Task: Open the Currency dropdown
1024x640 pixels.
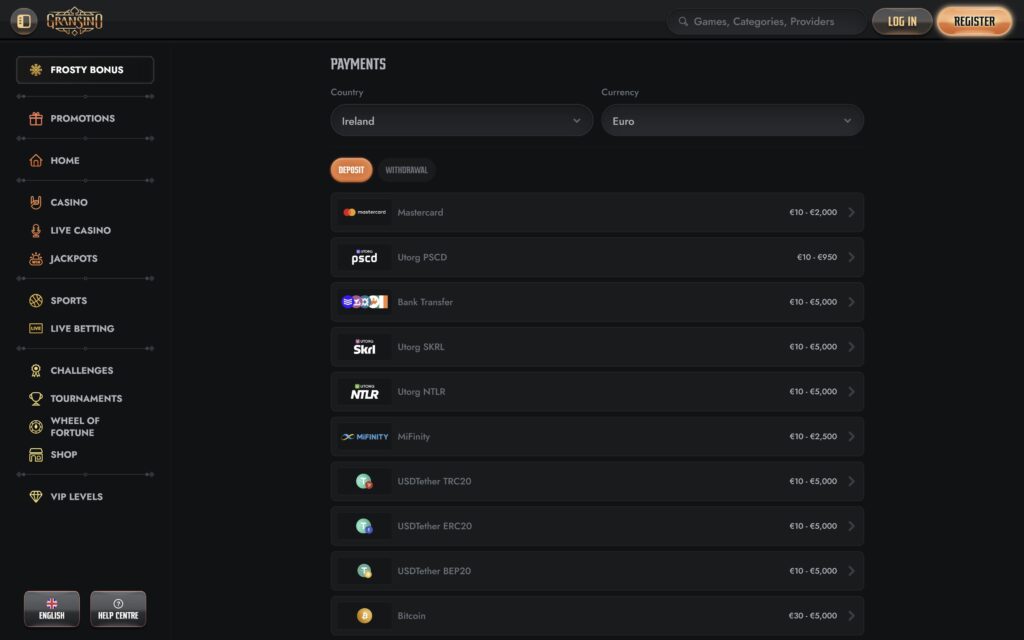Action: 732,120
